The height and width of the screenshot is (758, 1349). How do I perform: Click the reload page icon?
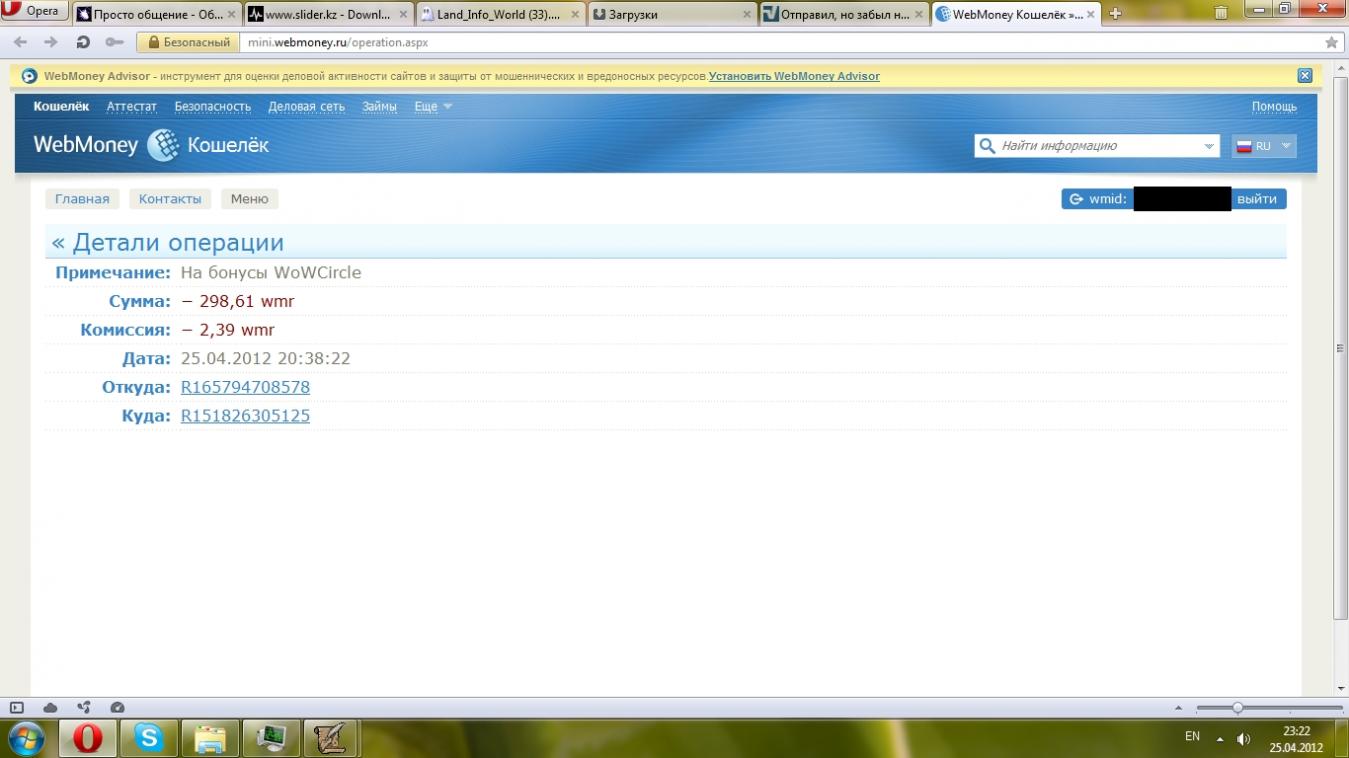click(x=83, y=43)
